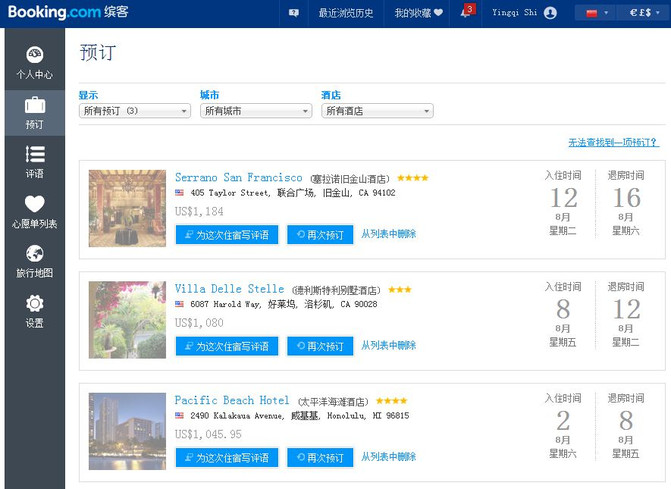Open the Villa Delle Stelle hotel link

229,289
